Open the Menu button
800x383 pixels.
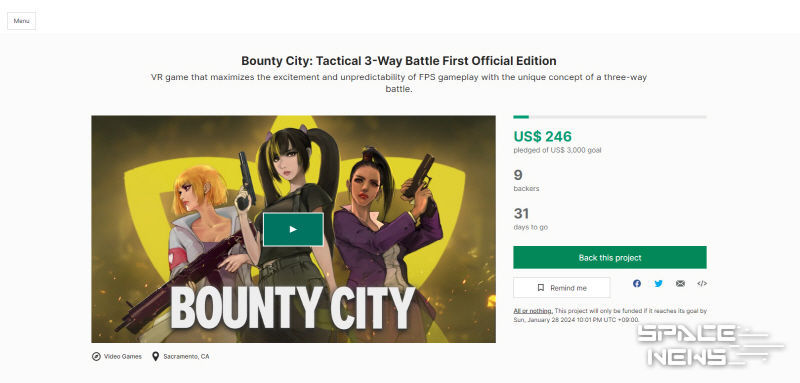click(x=21, y=21)
